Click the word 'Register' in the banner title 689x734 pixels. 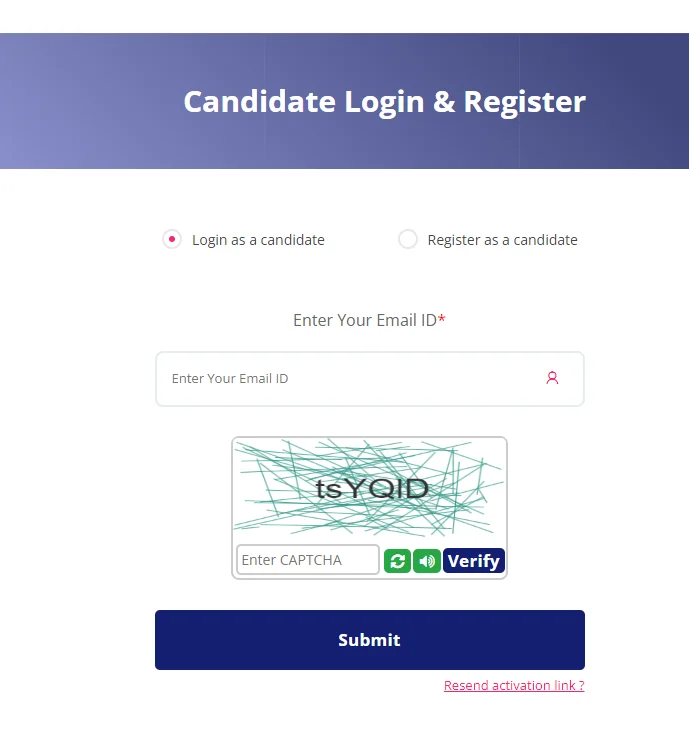tap(525, 102)
